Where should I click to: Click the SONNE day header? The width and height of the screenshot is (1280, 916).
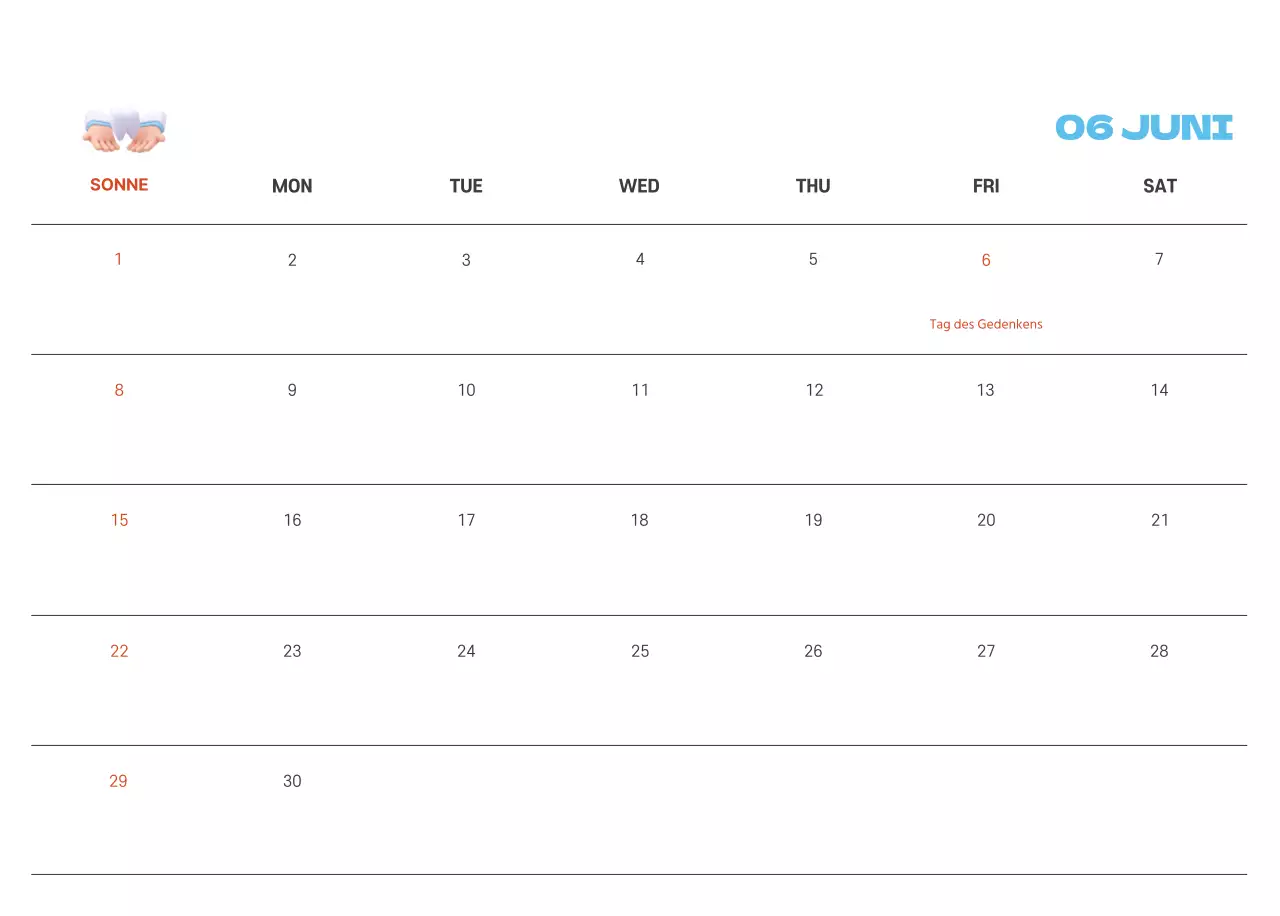point(119,185)
